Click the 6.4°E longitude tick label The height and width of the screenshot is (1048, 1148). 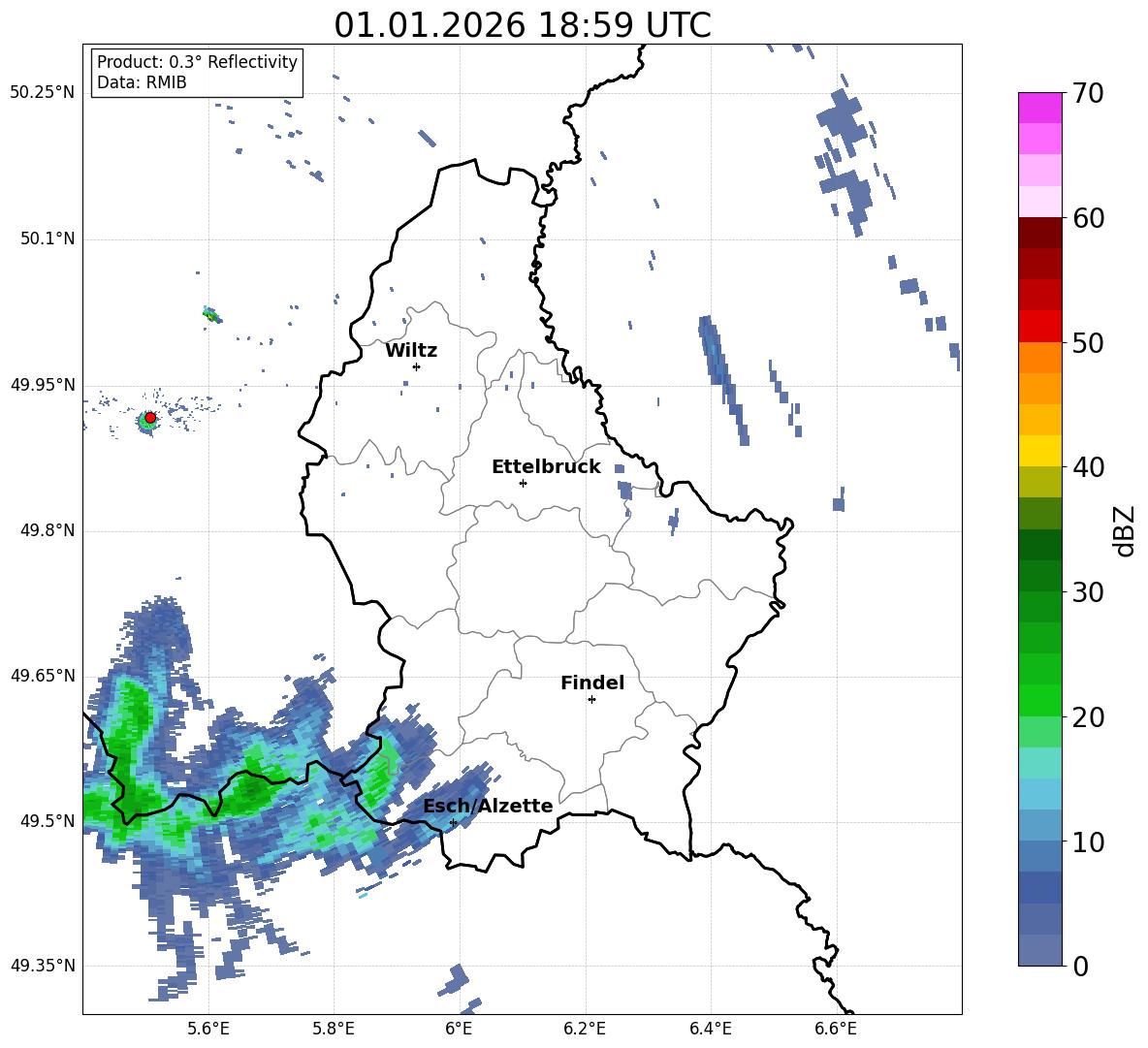(710, 1030)
